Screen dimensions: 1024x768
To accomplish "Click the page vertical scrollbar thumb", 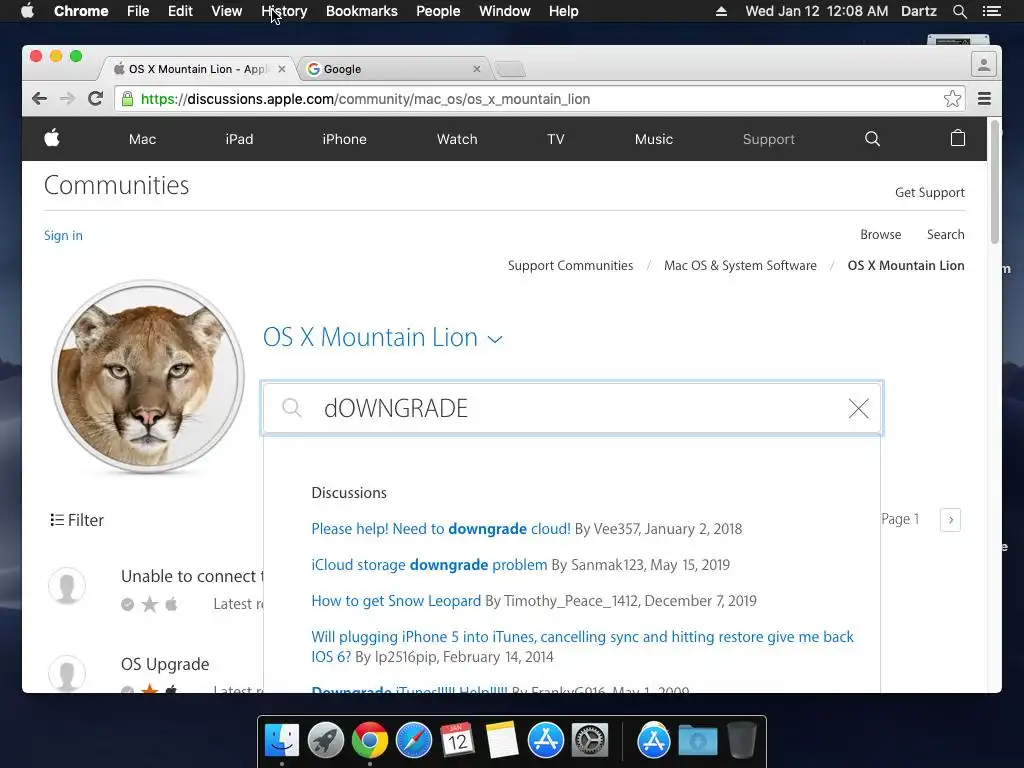I will click(995, 182).
